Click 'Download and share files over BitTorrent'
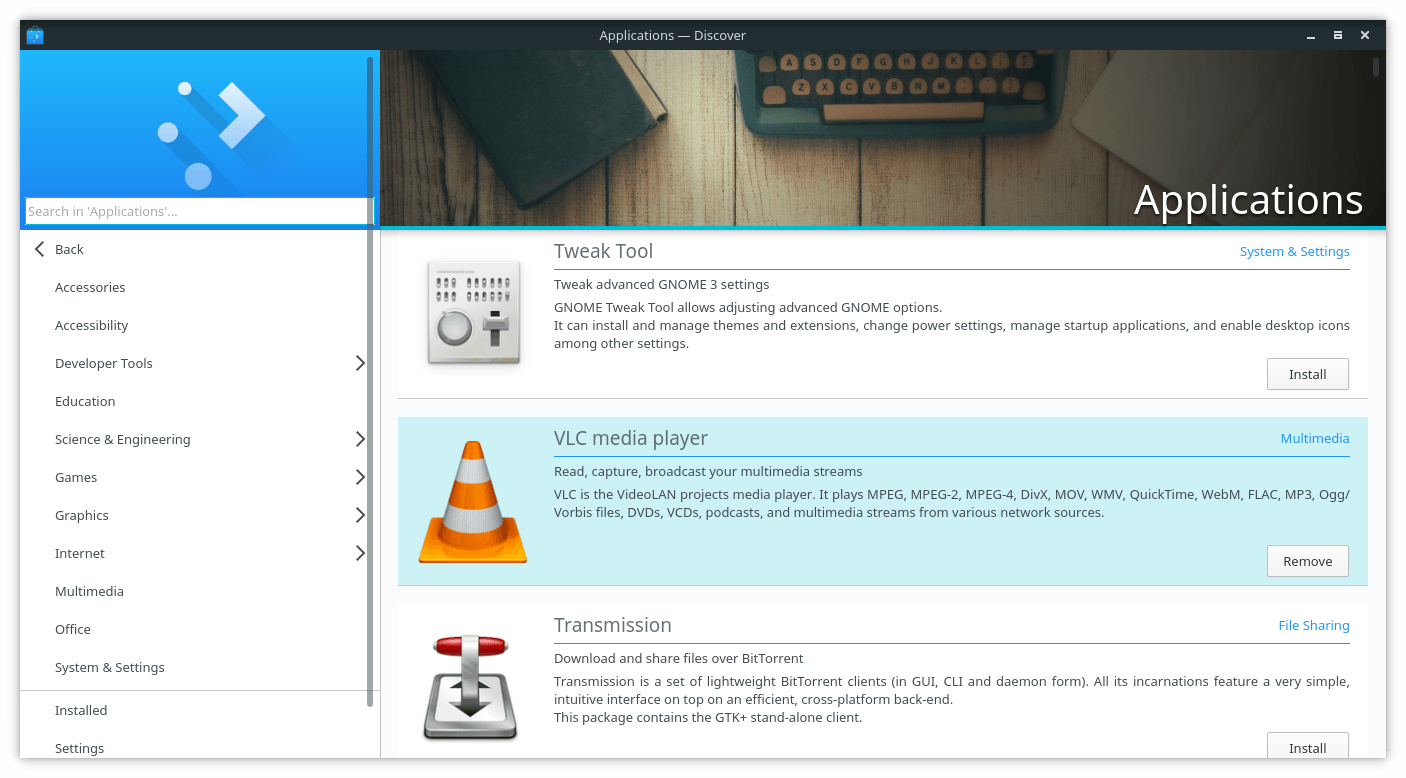This screenshot has height=778, width=1406. pyautogui.click(x=679, y=659)
